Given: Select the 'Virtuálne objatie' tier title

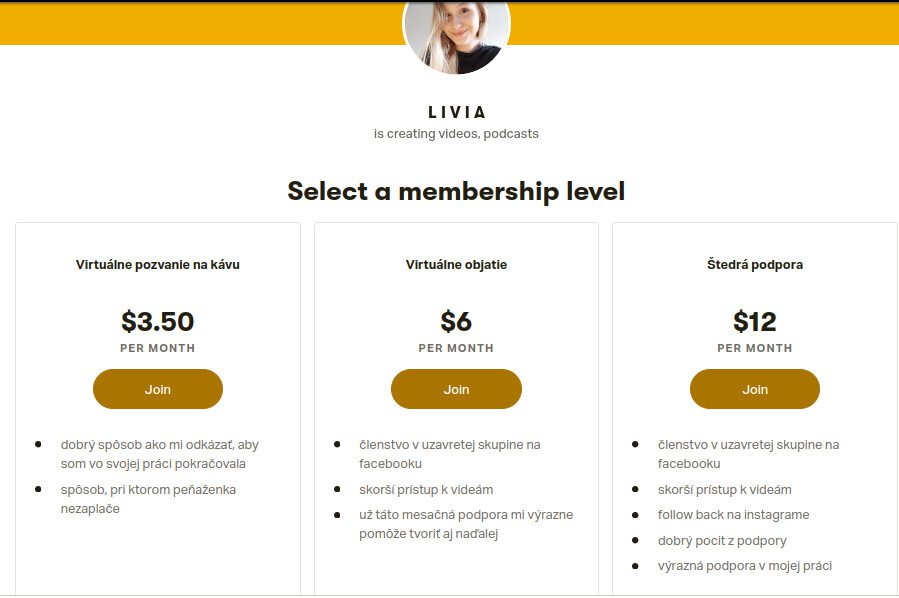Looking at the screenshot, I should point(456,265).
